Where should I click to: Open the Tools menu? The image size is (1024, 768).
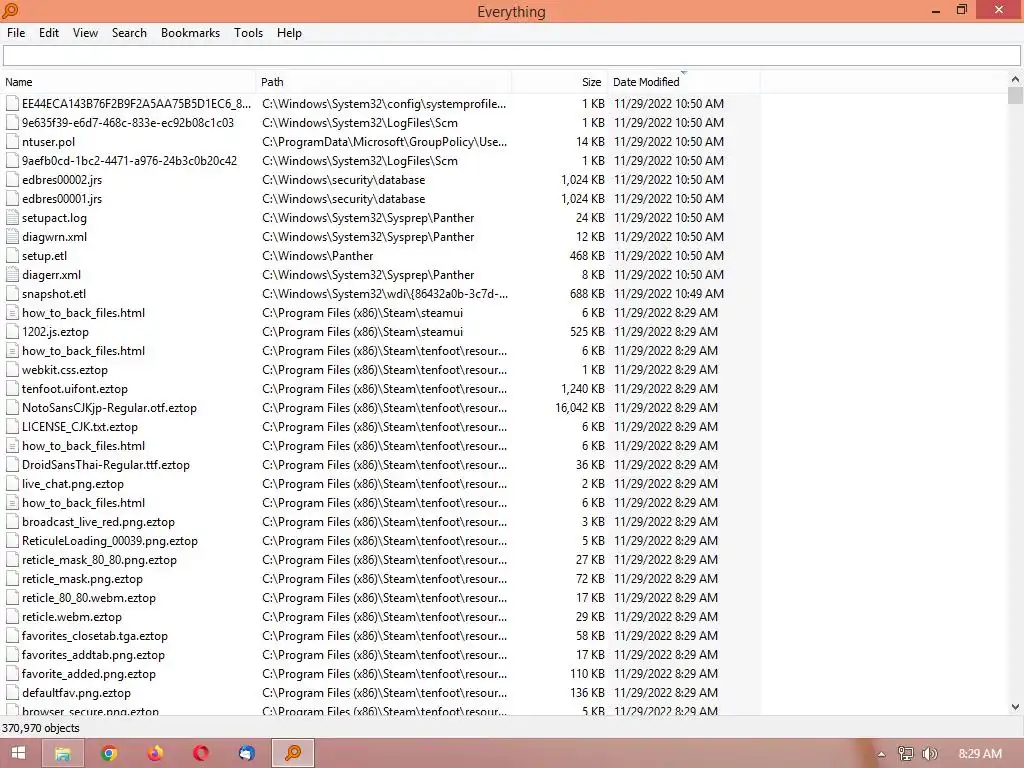tap(248, 33)
